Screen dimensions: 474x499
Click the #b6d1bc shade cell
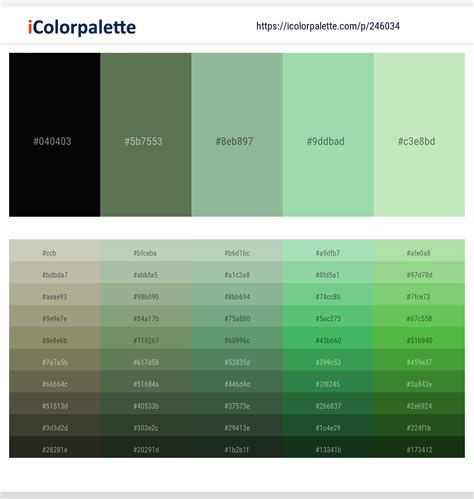pyautogui.click(x=237, y=251)
